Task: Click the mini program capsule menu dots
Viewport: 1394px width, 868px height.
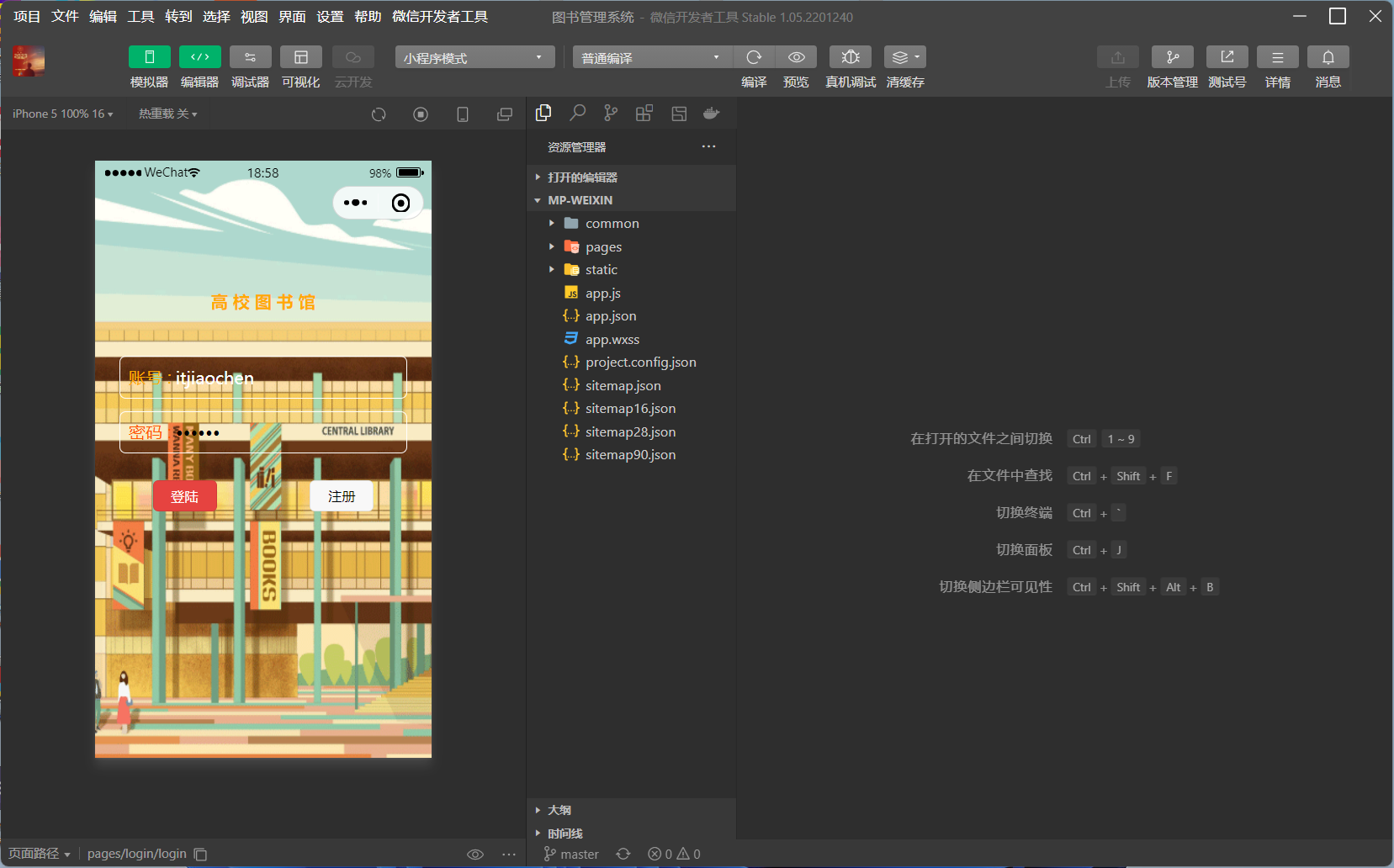Action: [355, 203]
